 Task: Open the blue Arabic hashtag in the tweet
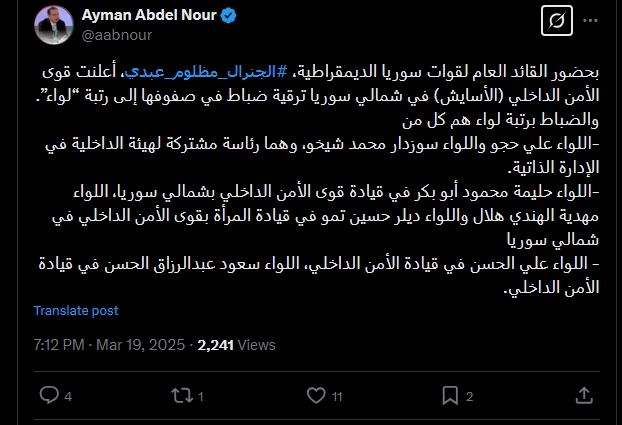click(x=330, y=72)
